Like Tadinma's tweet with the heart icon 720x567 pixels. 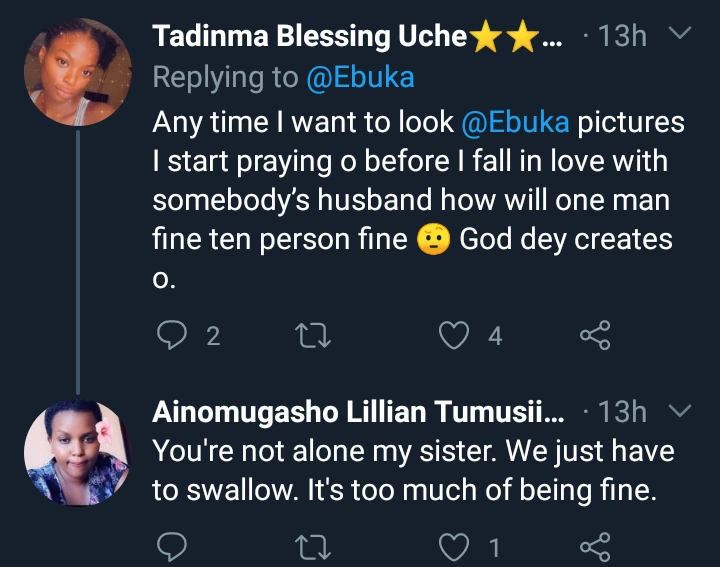pos(456,336)
